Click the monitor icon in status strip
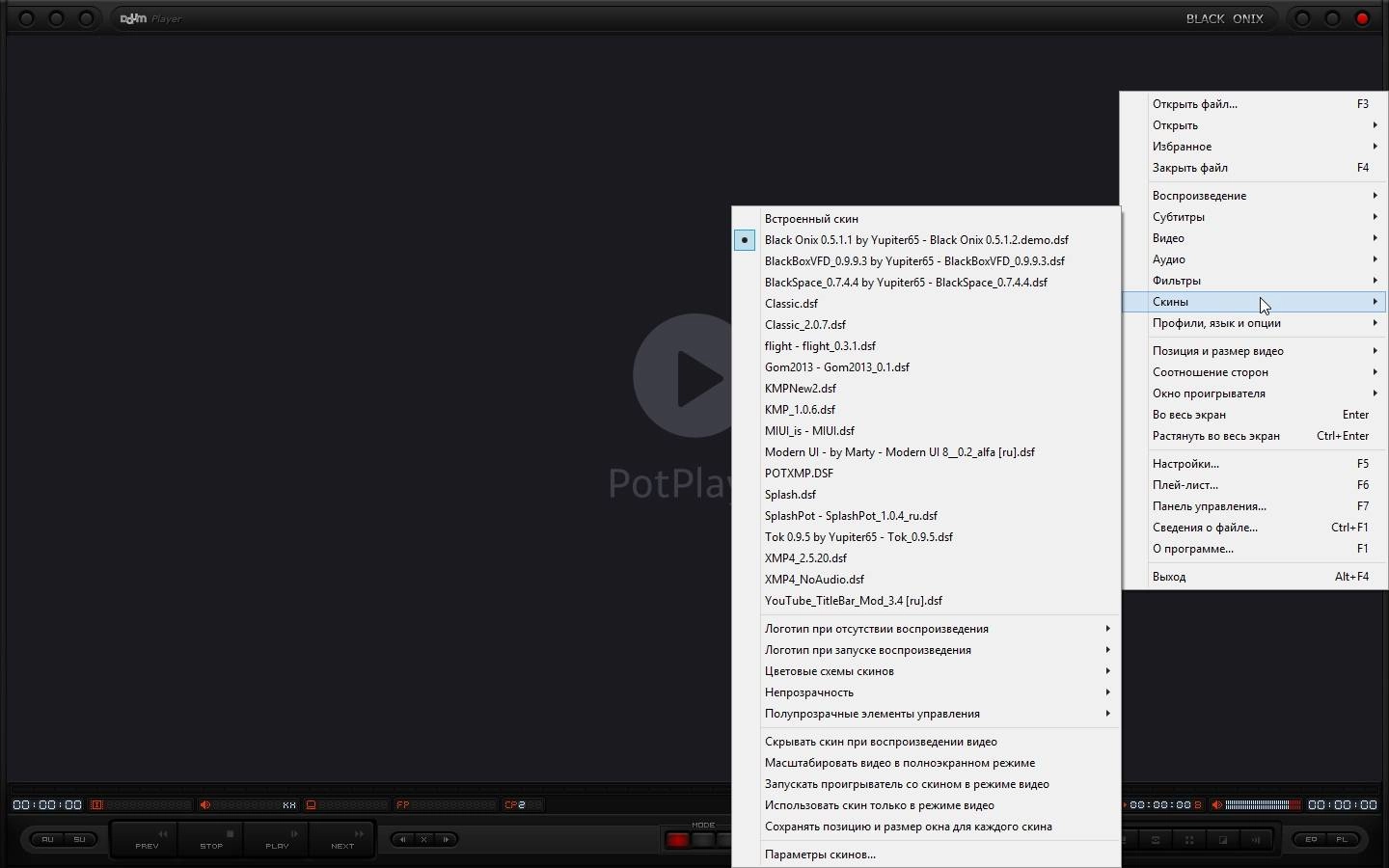The height and width of the screenshot is (868, 1389). (311, 804)
